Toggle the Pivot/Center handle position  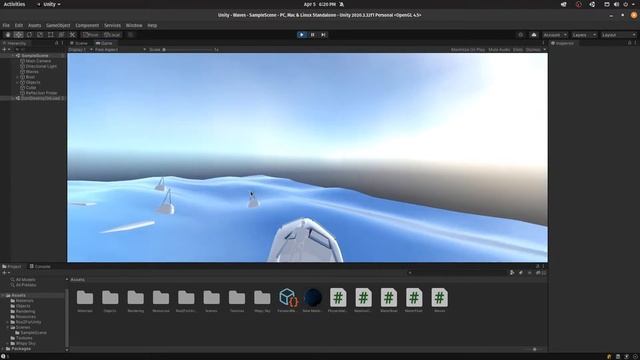[x=91, y=35]
